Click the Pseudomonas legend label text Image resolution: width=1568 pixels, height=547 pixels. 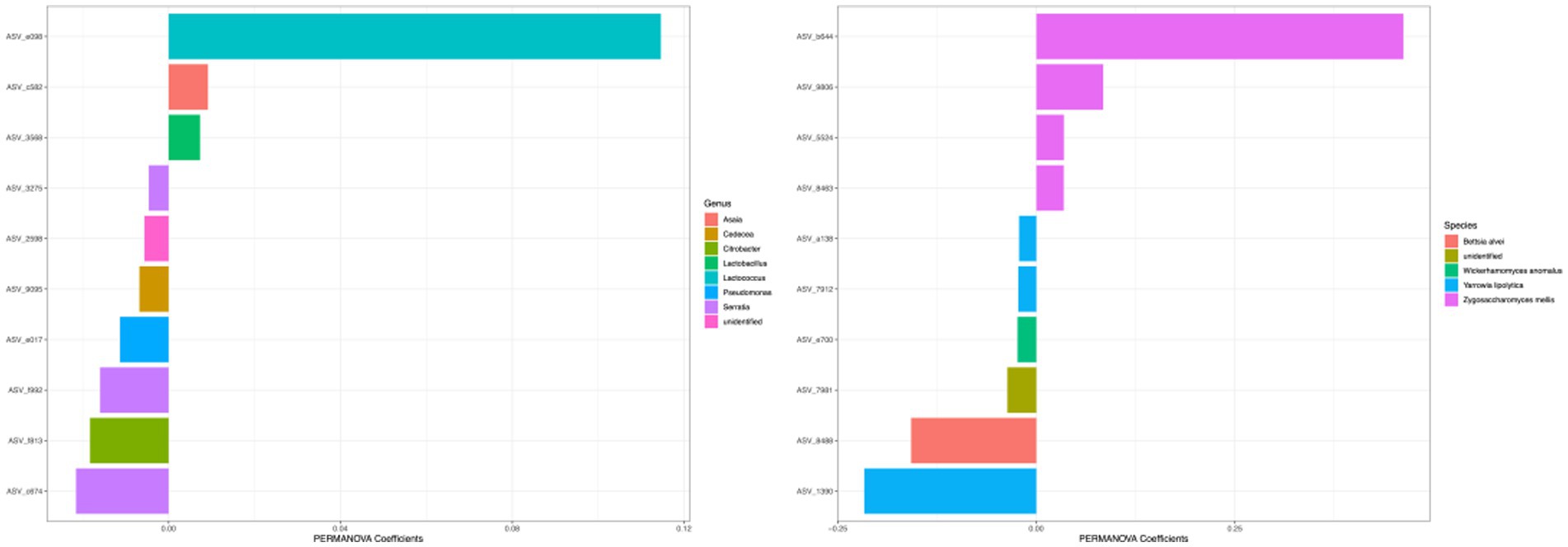(748, 292)
